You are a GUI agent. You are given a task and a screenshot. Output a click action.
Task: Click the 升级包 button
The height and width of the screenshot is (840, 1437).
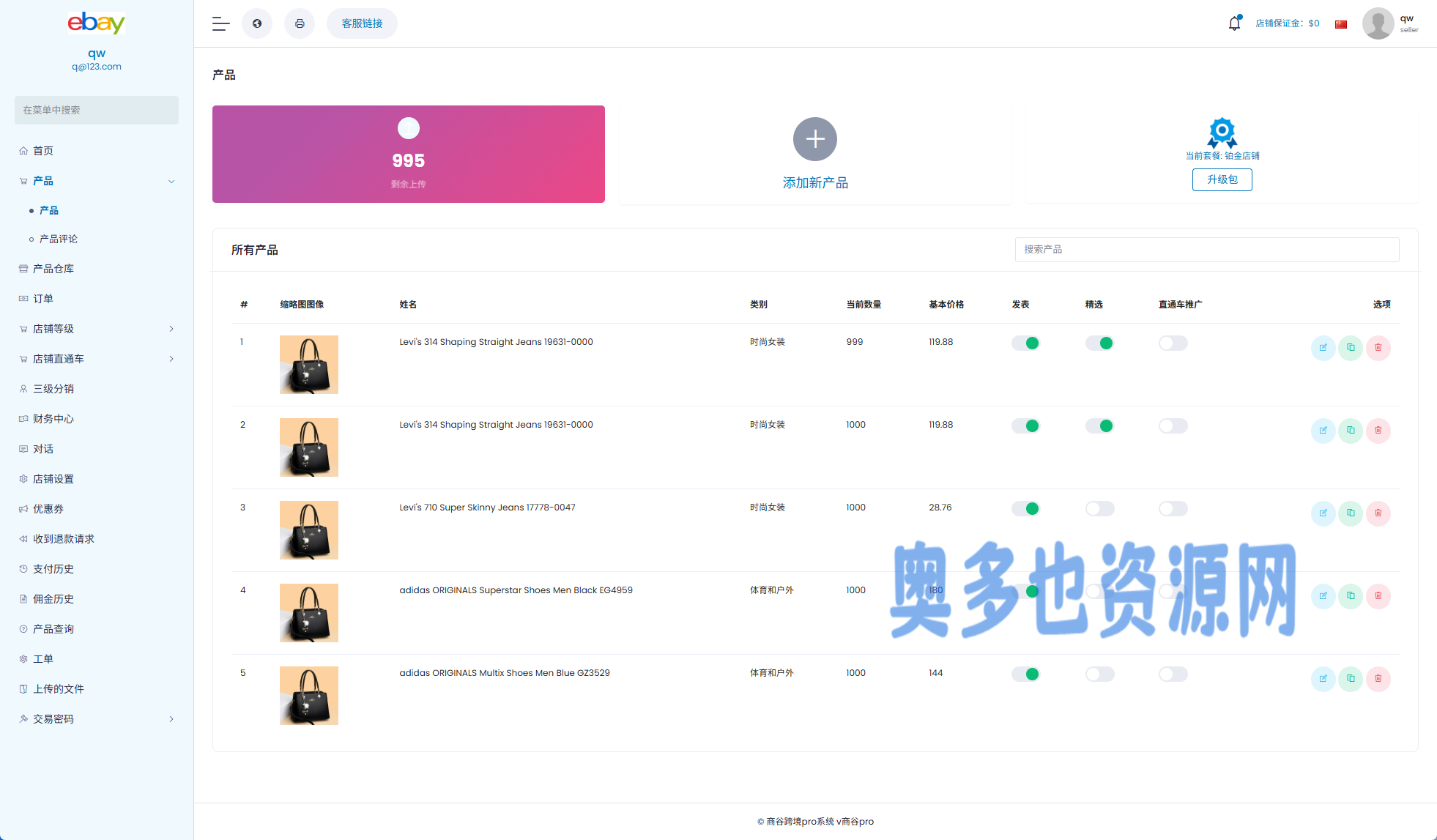click(1222, 179)
